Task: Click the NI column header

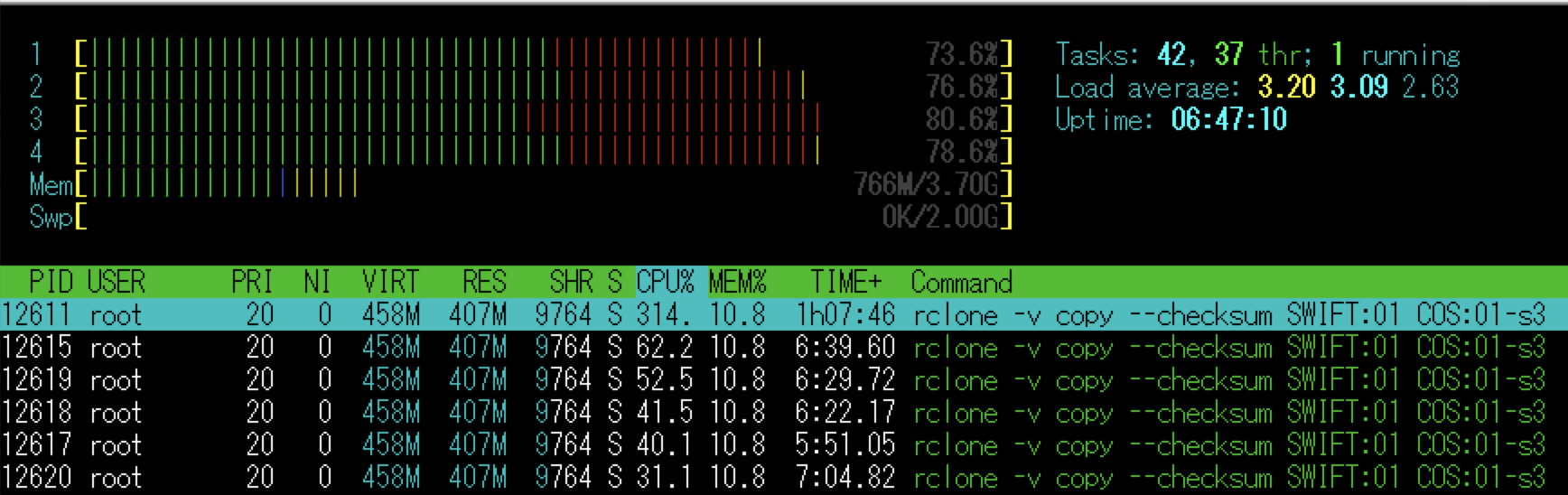Action: click(317, 283)
